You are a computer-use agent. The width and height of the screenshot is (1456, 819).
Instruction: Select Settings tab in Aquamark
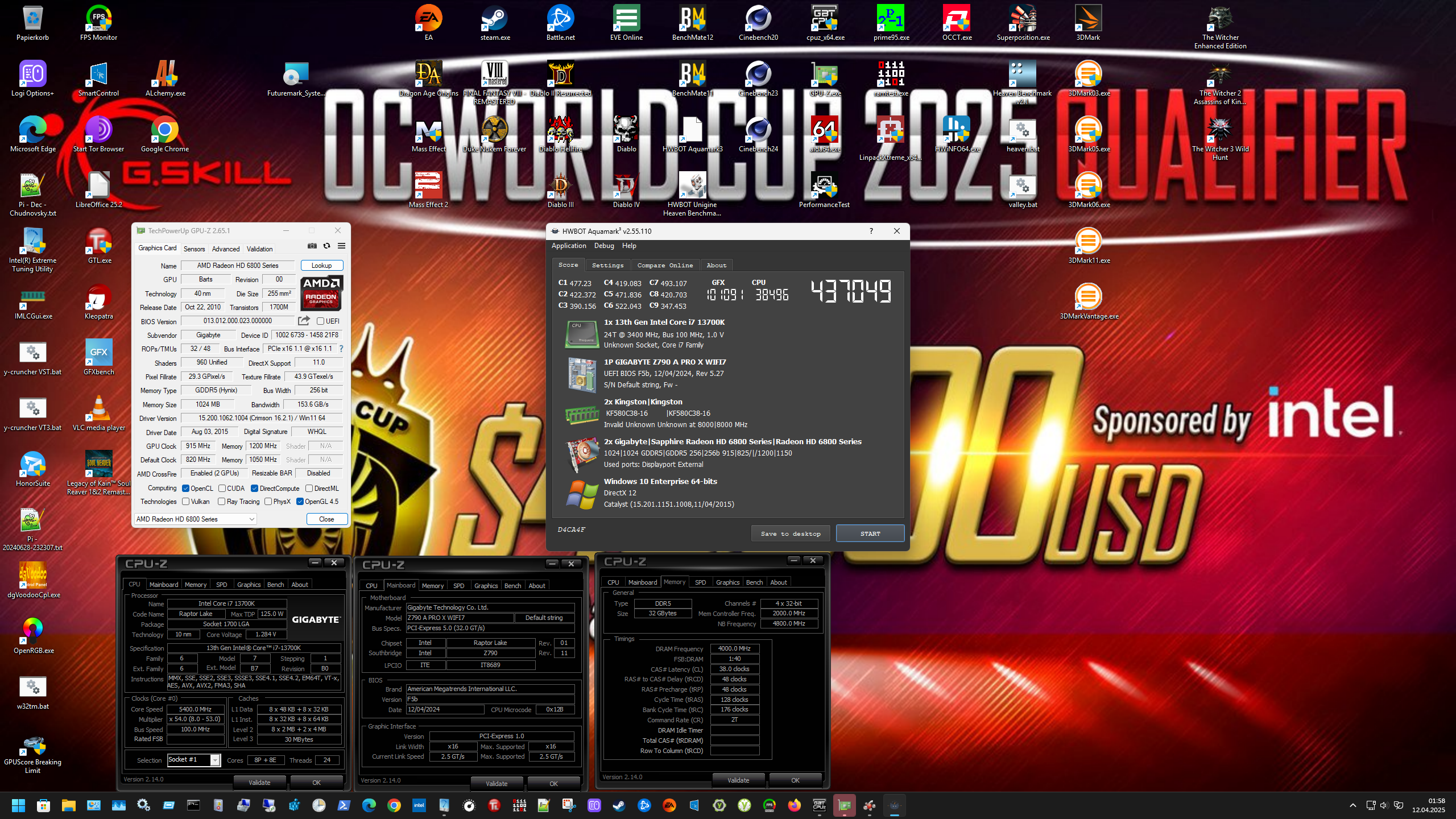click(x=607, y=266)
